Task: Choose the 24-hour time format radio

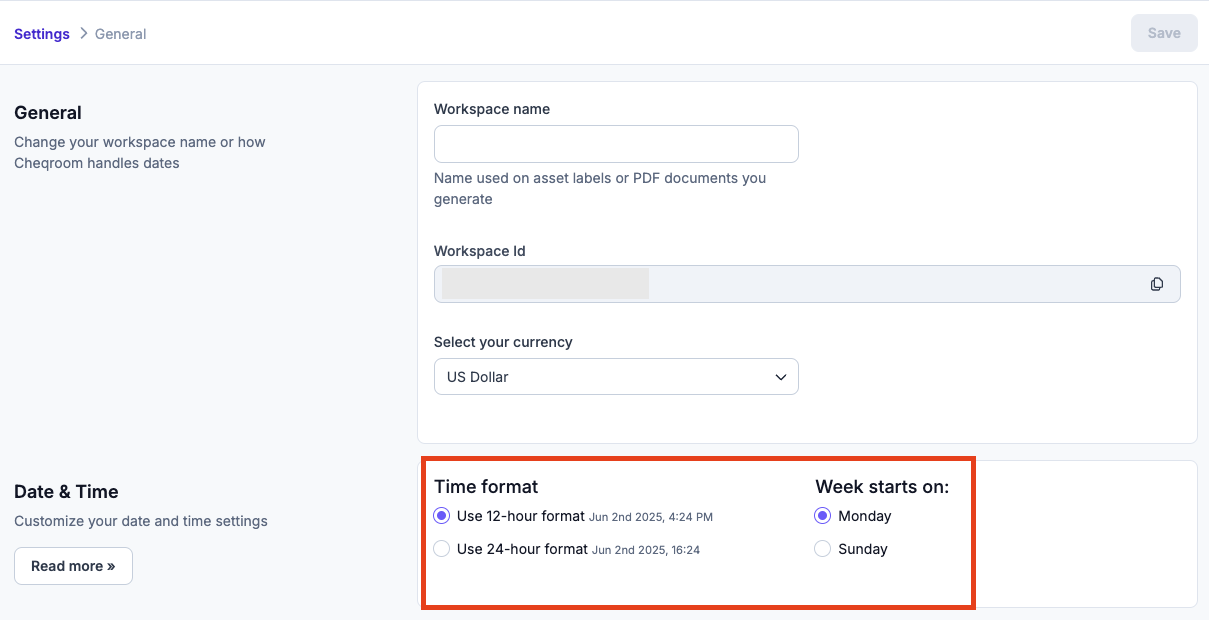Action: (442, 549)
